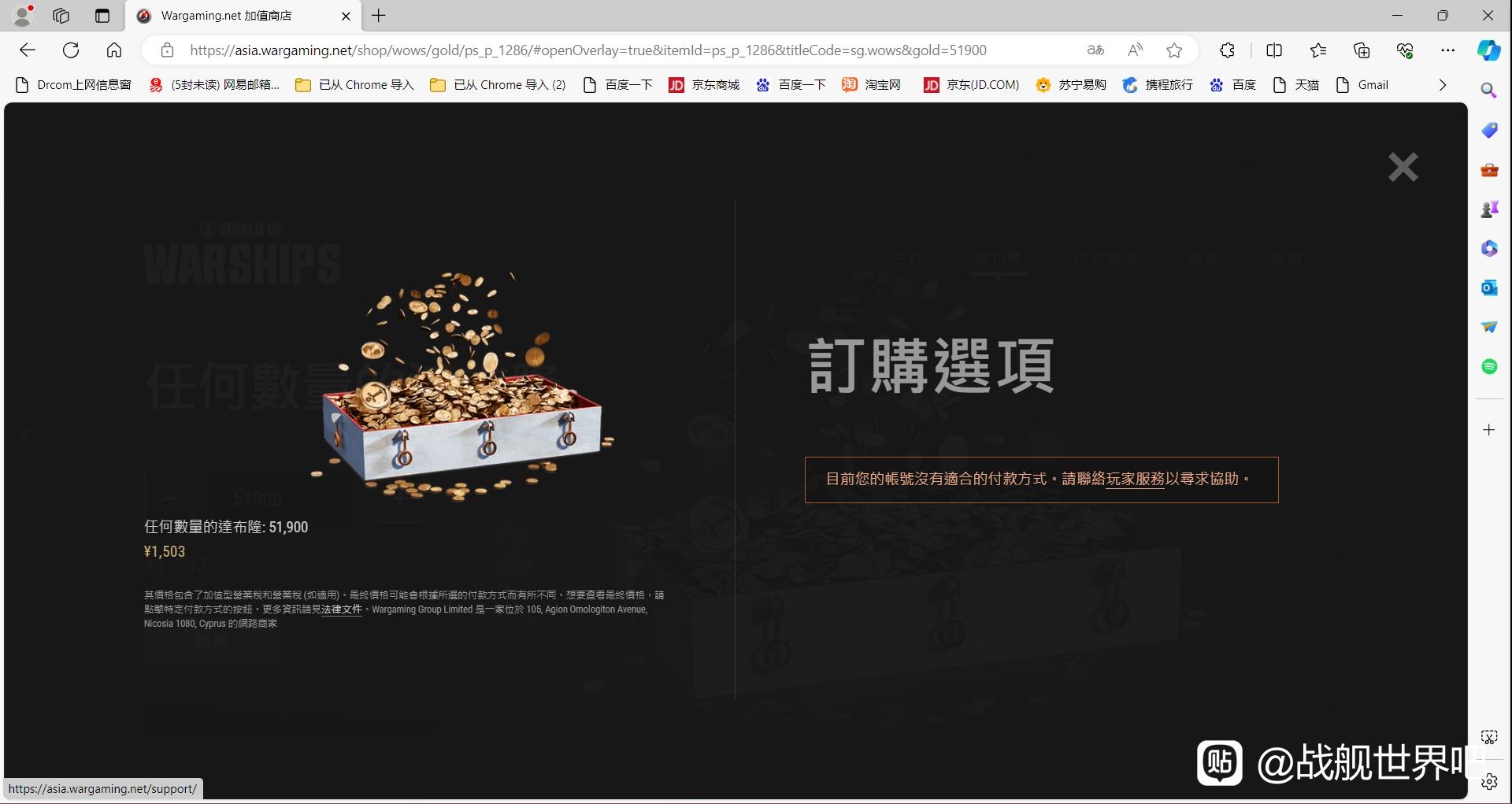Open 网易邮箱 bookmark
The width and height of the screenshot is (1512, 804).
[x=214, y=85]
